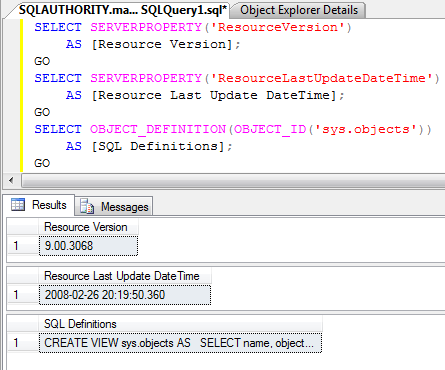Screen dimensions: 445x370
Task: Select the CREATE VIEW sys.objects result cell
Action: pyautogui.click(x=180, y=343)
